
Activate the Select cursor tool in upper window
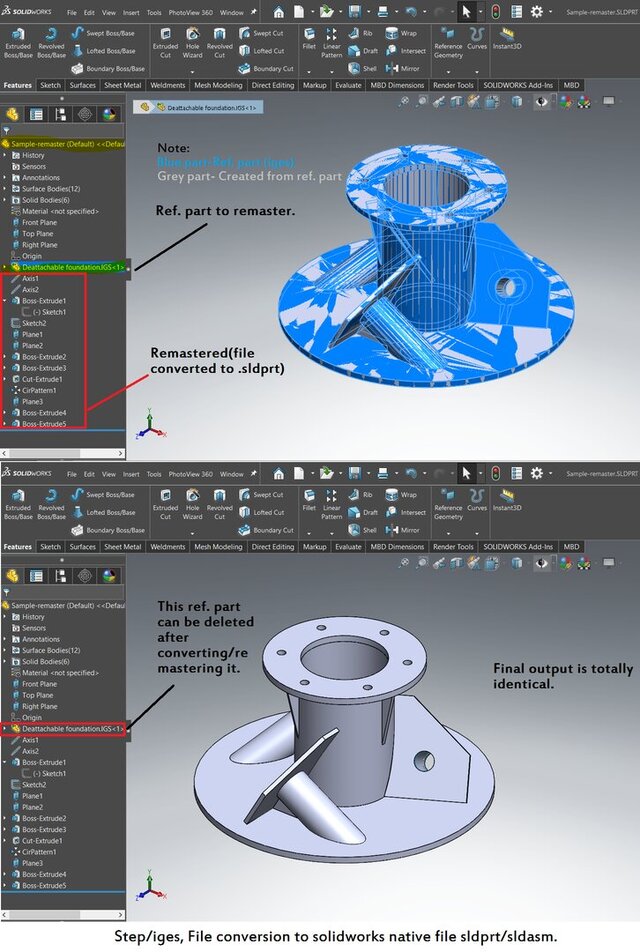pos(466,12)
